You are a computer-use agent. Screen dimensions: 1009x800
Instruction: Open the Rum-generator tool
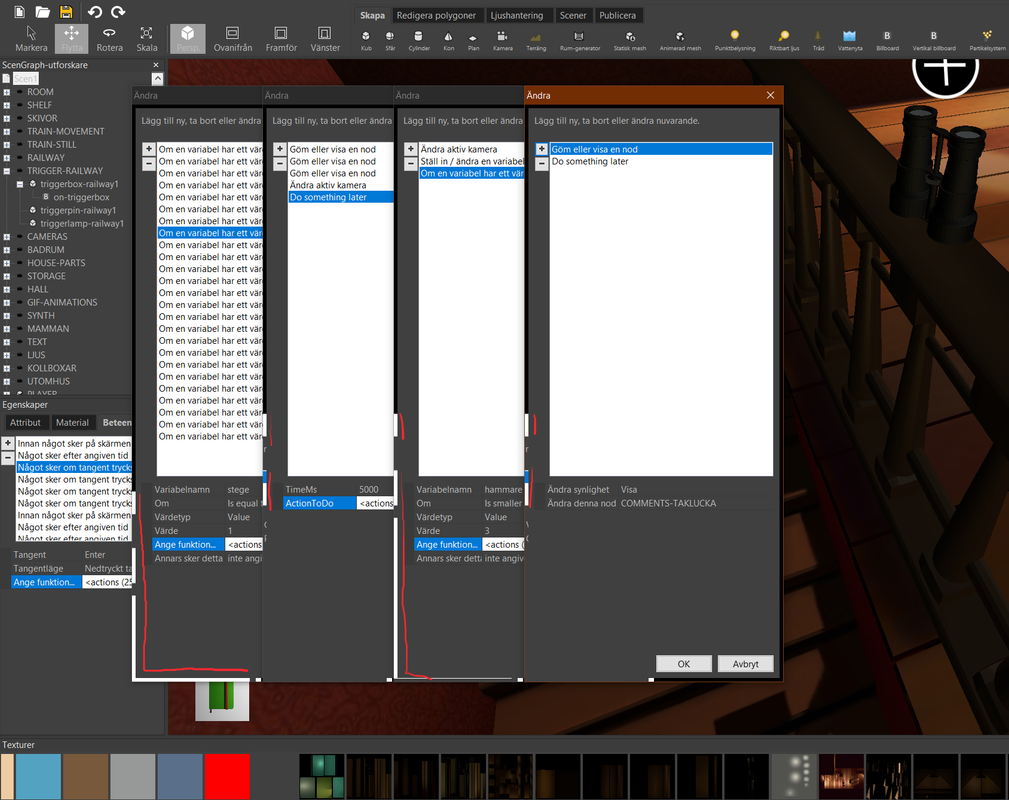click(579, 41)
